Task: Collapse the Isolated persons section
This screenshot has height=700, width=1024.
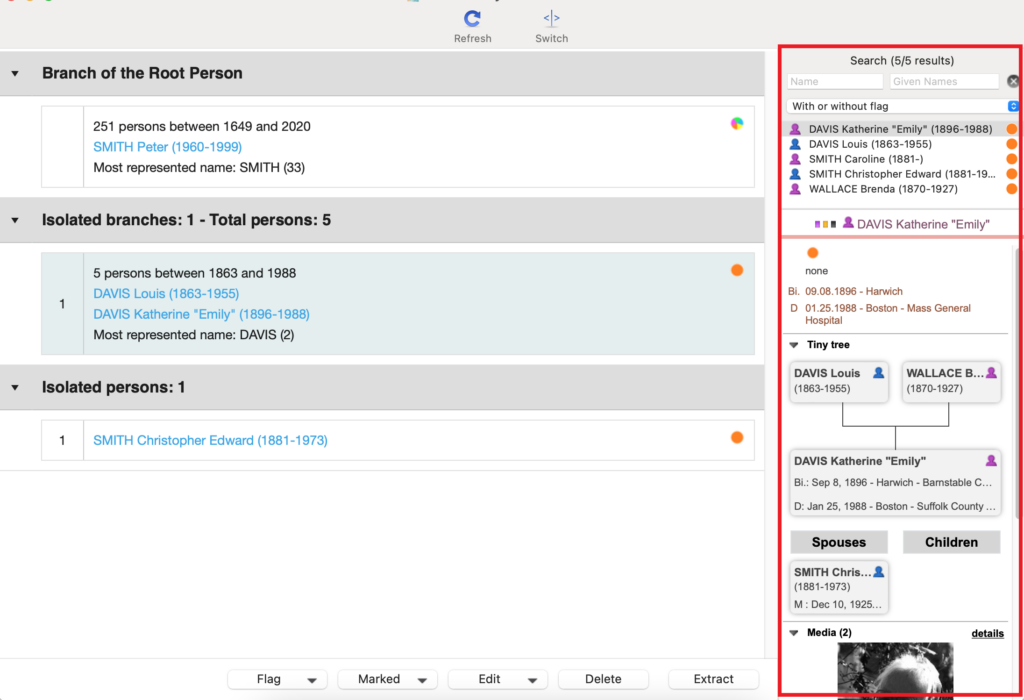Action: (x=15, y=388)
